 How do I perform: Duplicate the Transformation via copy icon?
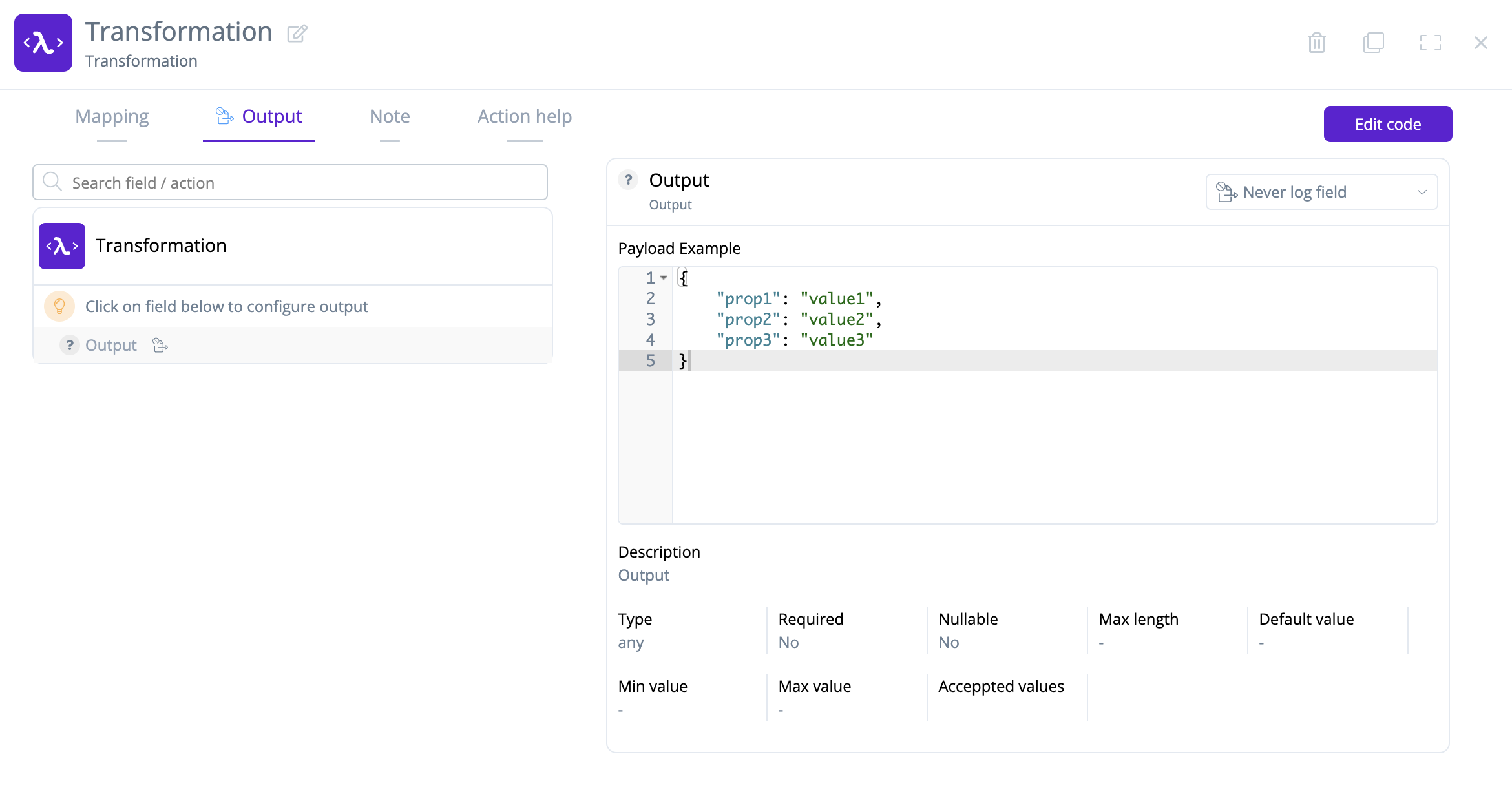click(x=1374, y=42)
